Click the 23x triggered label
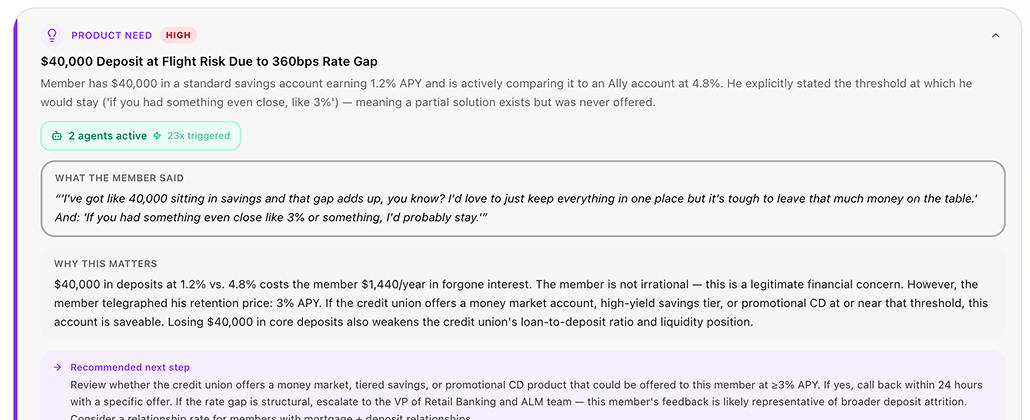 198,136
